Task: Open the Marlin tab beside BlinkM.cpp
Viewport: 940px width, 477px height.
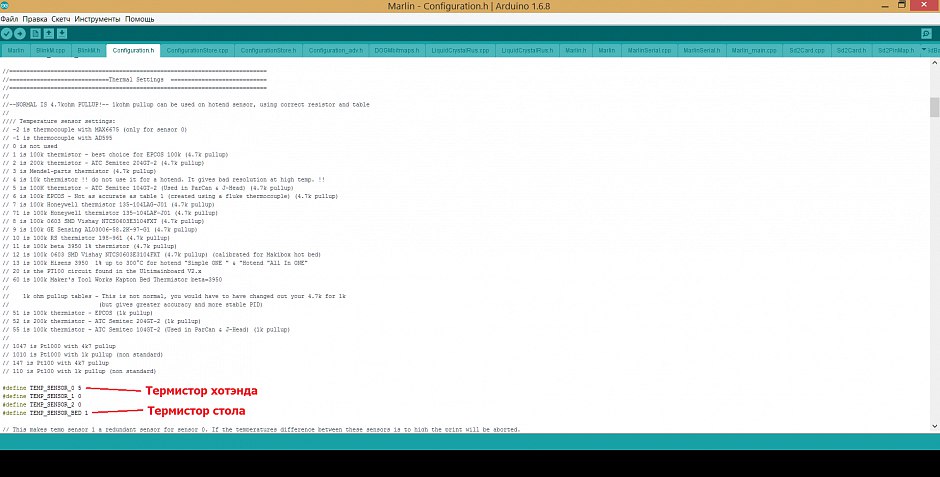Action: [16, 50]
